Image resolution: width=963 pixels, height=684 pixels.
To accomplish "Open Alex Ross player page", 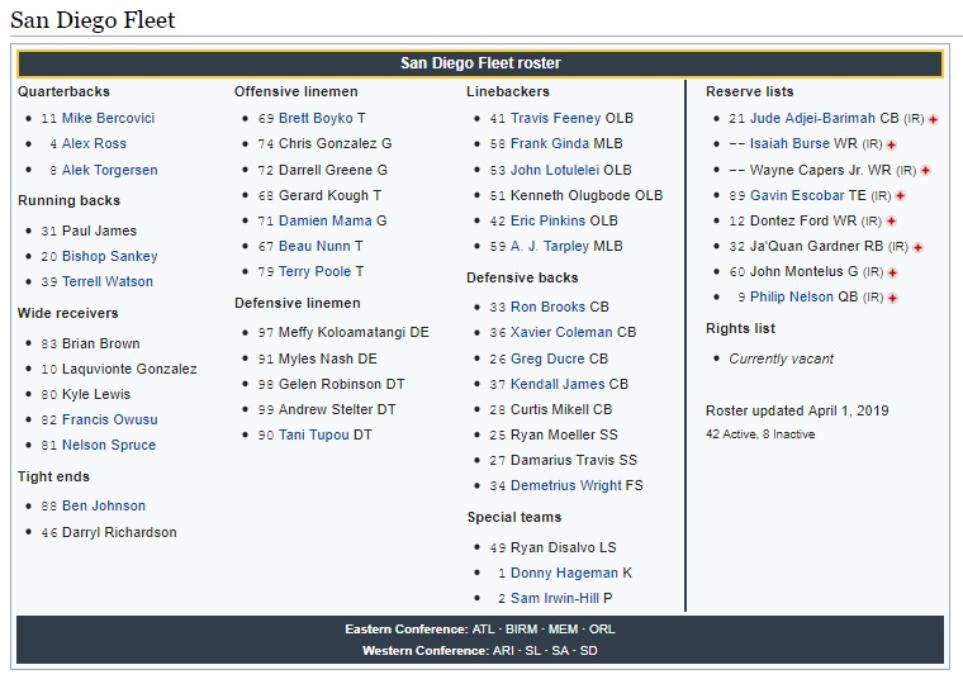I will 94,144.
